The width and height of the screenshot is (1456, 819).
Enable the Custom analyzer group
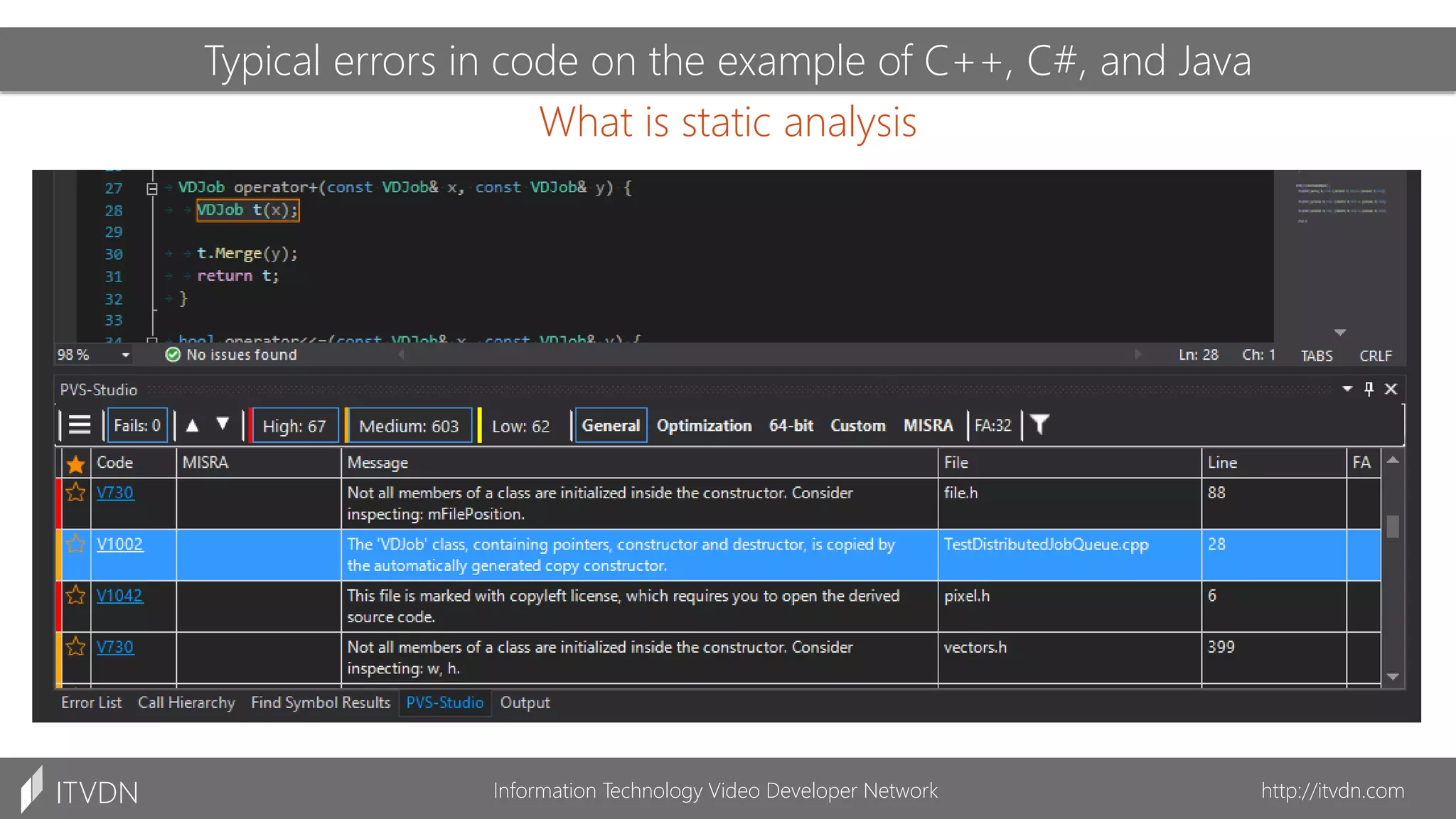[x=858, y=425]
